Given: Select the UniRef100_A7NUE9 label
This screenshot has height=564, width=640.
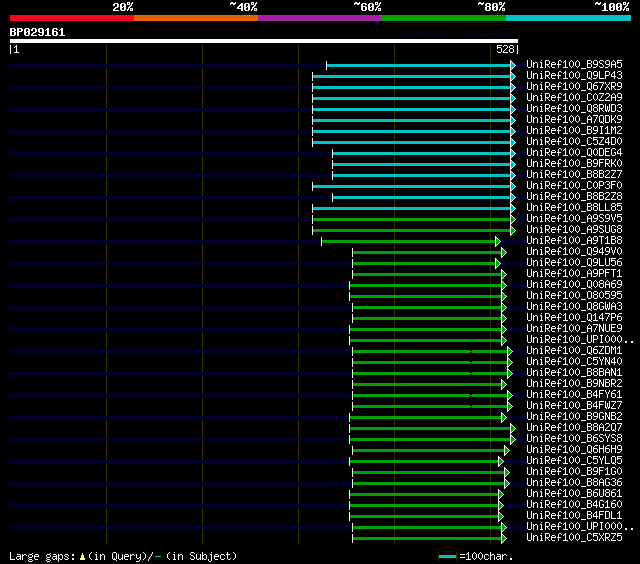Looking at the screenshot, I should (x=574, y=329).
